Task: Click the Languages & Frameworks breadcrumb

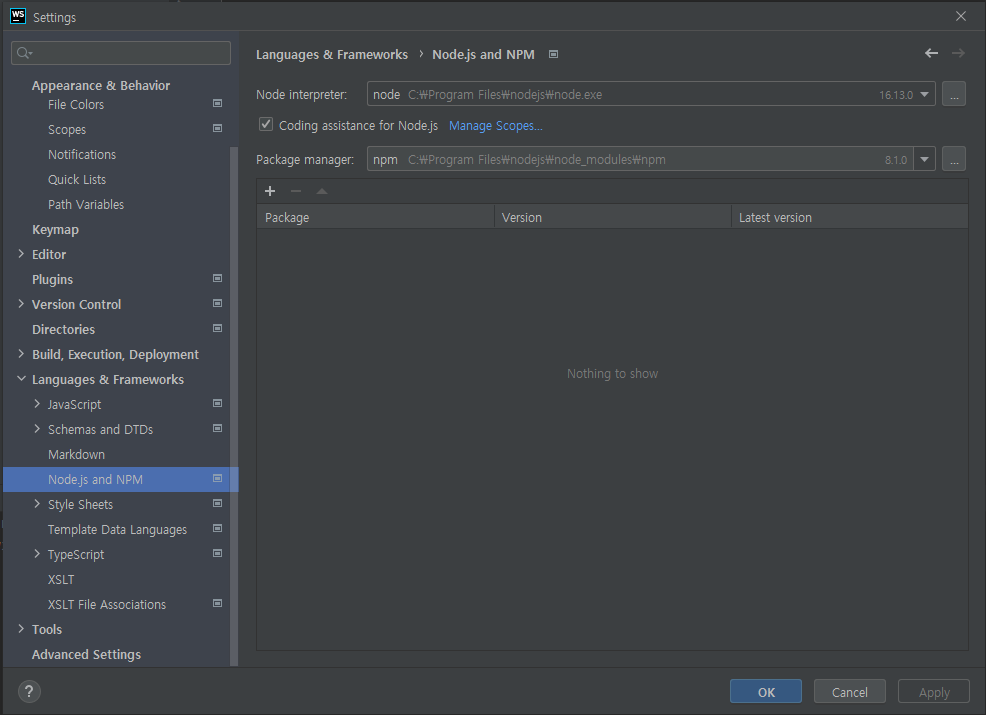Action: [331, 55]
